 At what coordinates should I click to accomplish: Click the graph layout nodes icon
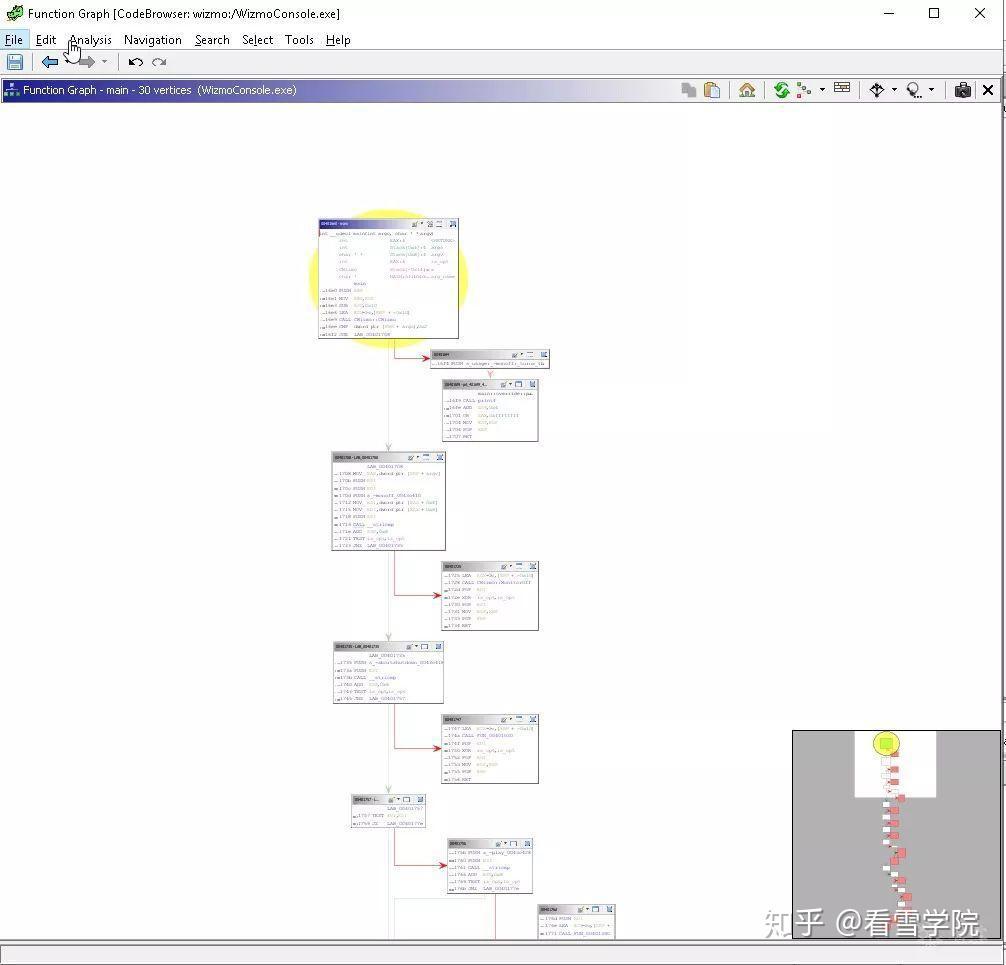(803, 90)
